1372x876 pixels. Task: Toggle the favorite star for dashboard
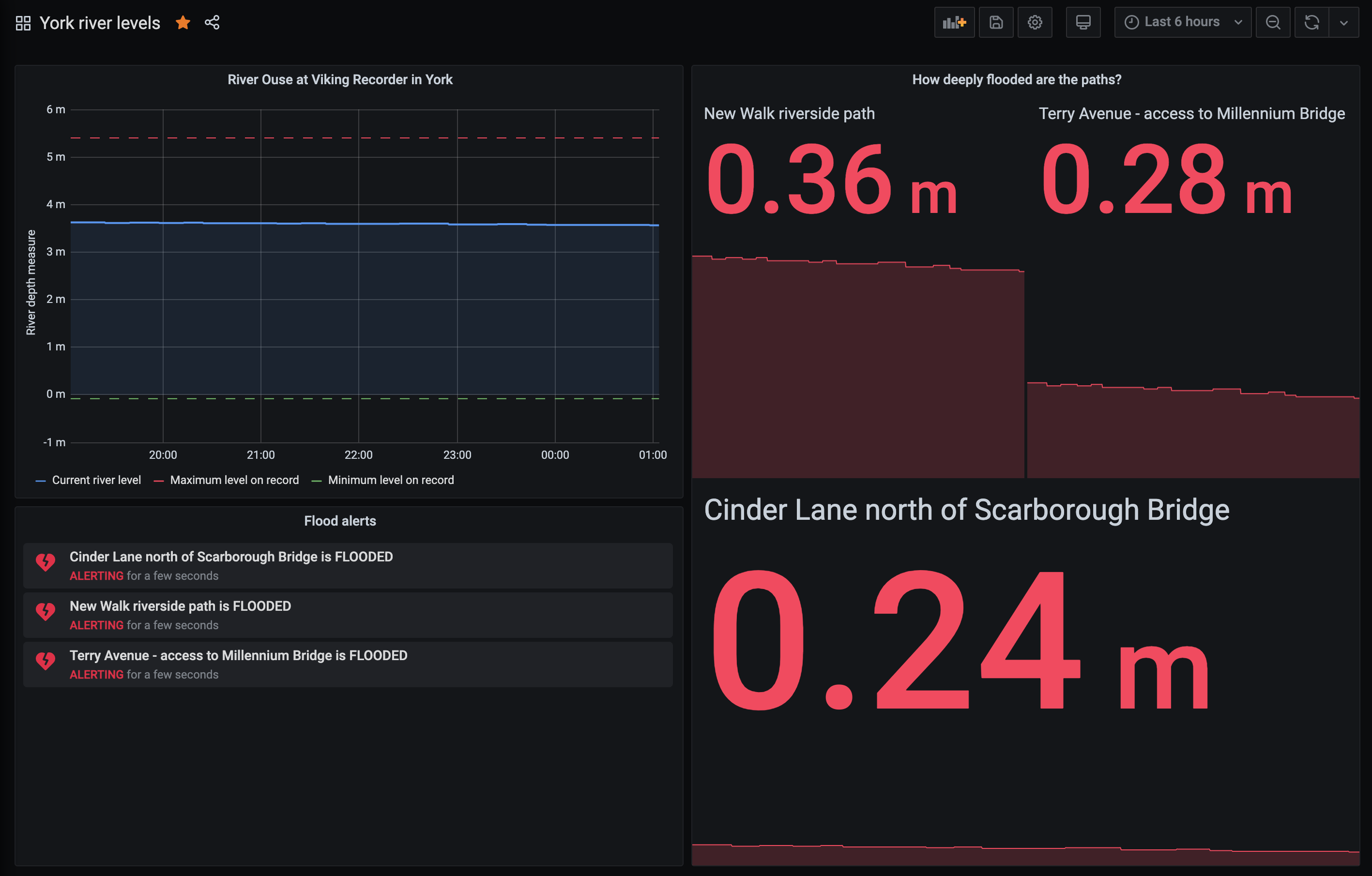coord(183,22)
